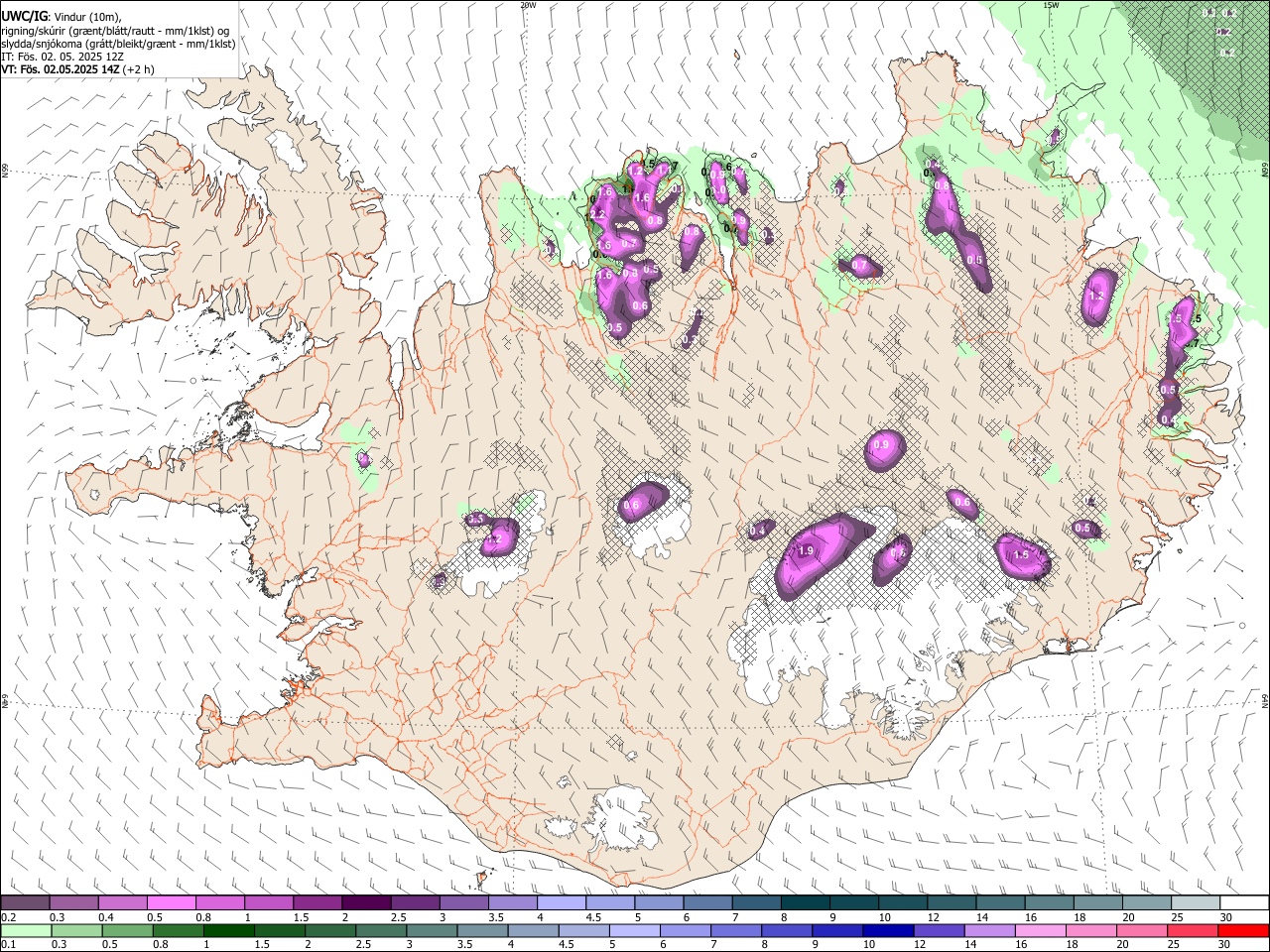Pick the light green swatch labeled 0.3
This screenshot has width=1270, height=952.
coord(76,930)
